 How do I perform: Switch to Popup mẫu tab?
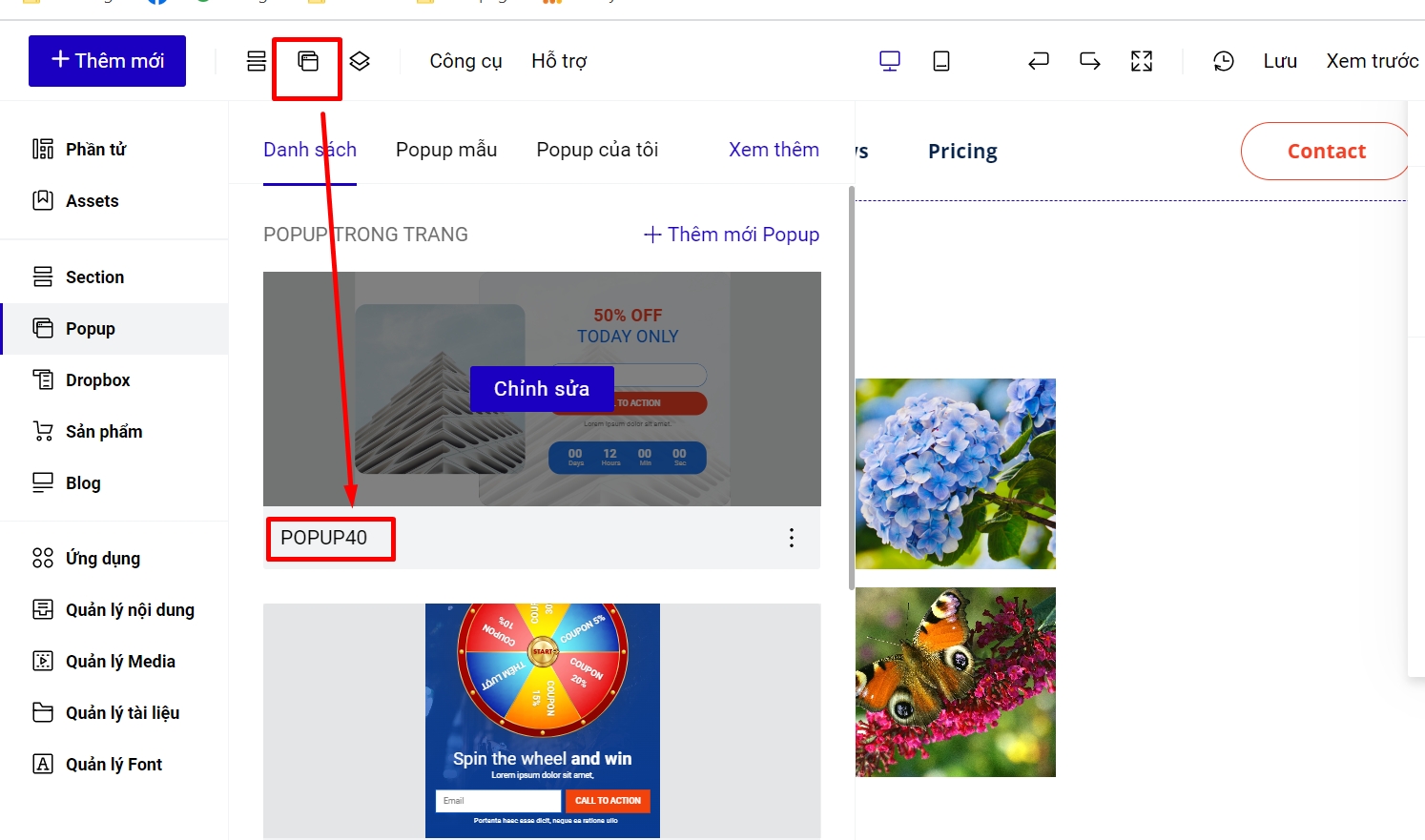446,150
